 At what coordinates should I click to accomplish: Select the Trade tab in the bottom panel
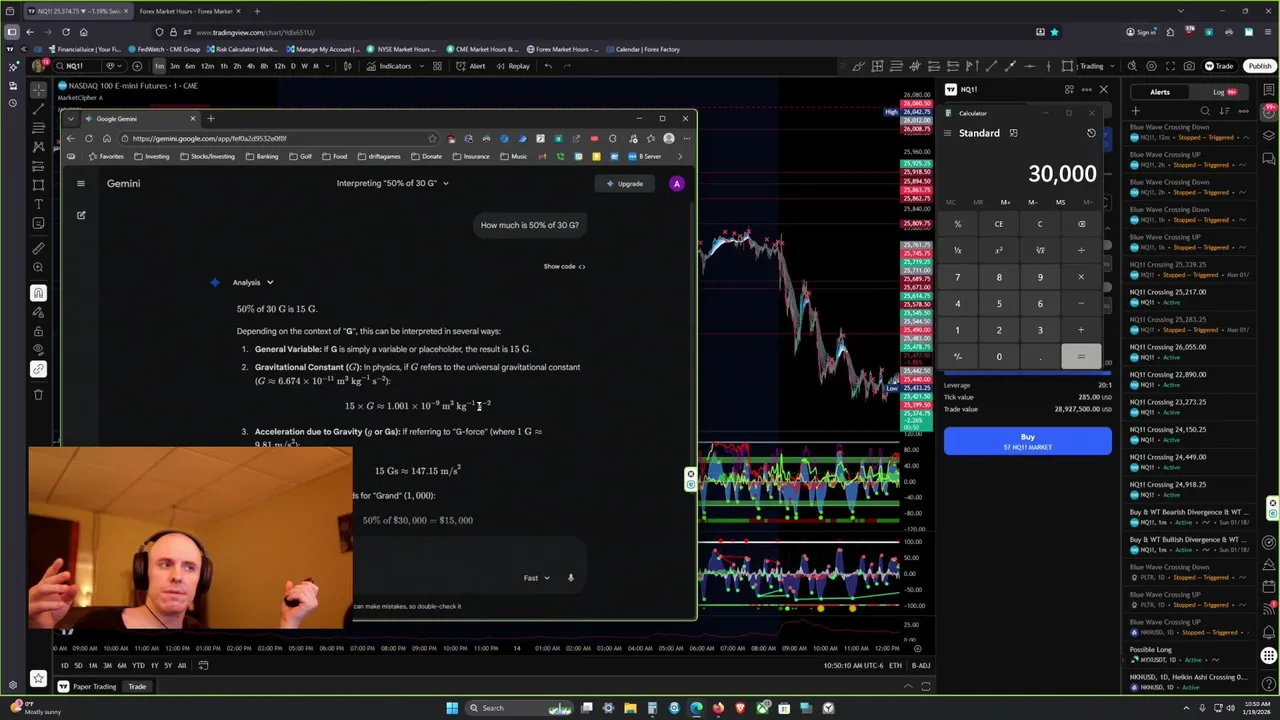point(137,686)
